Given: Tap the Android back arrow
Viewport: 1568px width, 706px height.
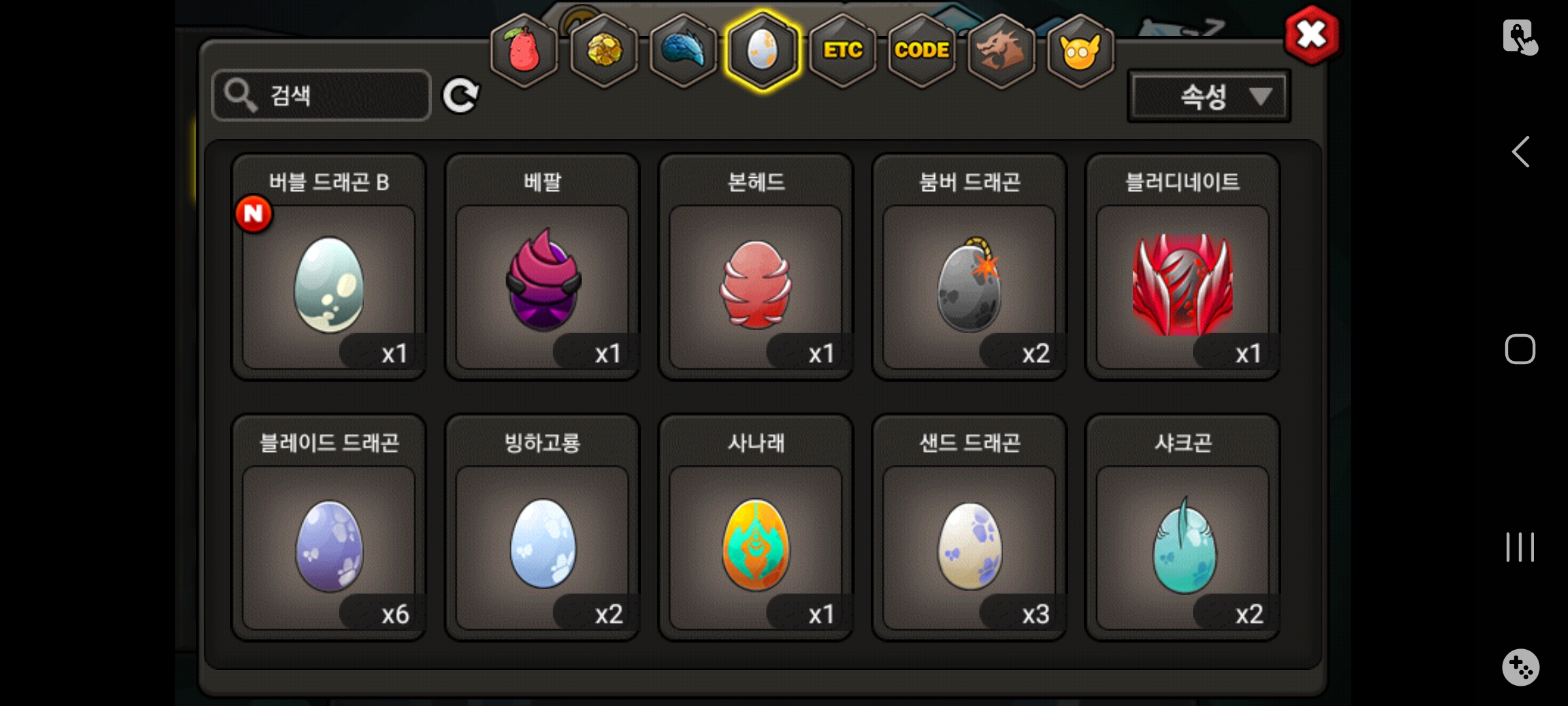Looking at the screenshot, I should coord(1520,152).
